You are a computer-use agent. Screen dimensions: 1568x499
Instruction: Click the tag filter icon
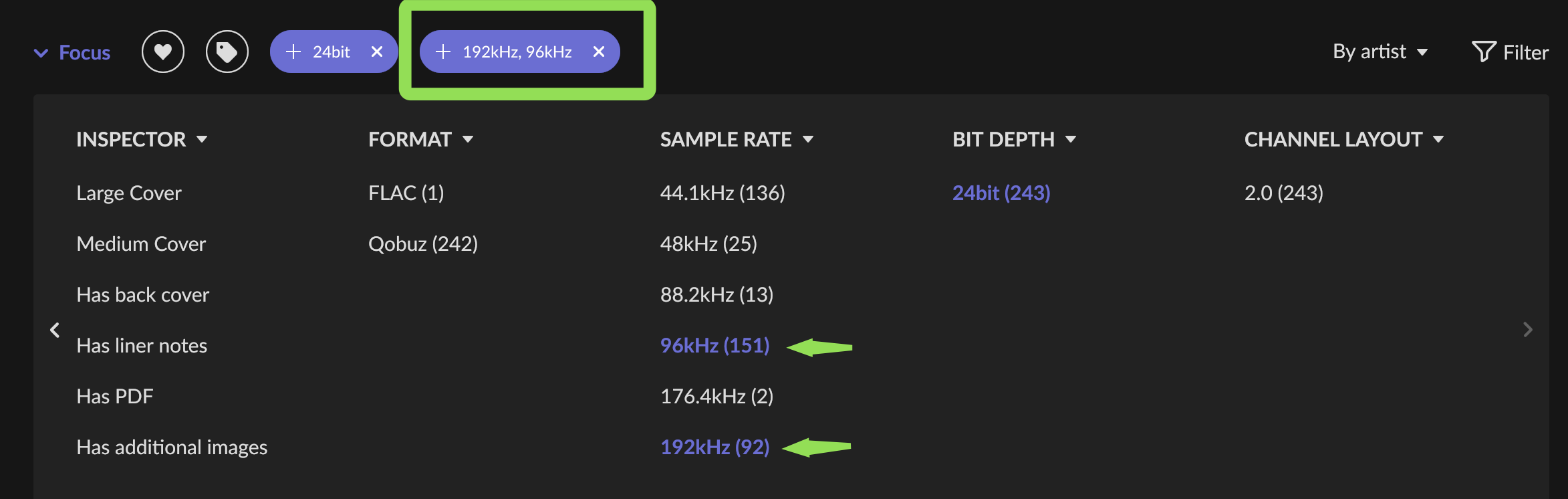click(x=227, y=52)
